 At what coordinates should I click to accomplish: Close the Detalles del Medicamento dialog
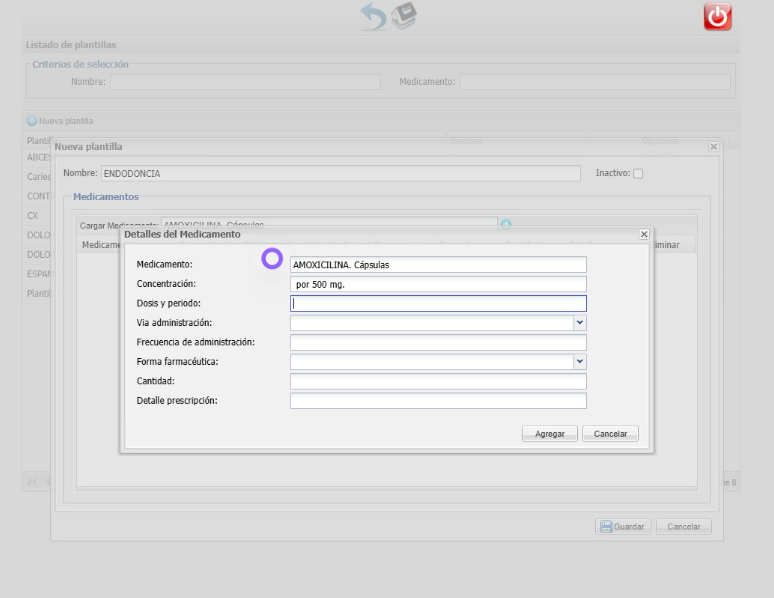click(x=643, y=234)
